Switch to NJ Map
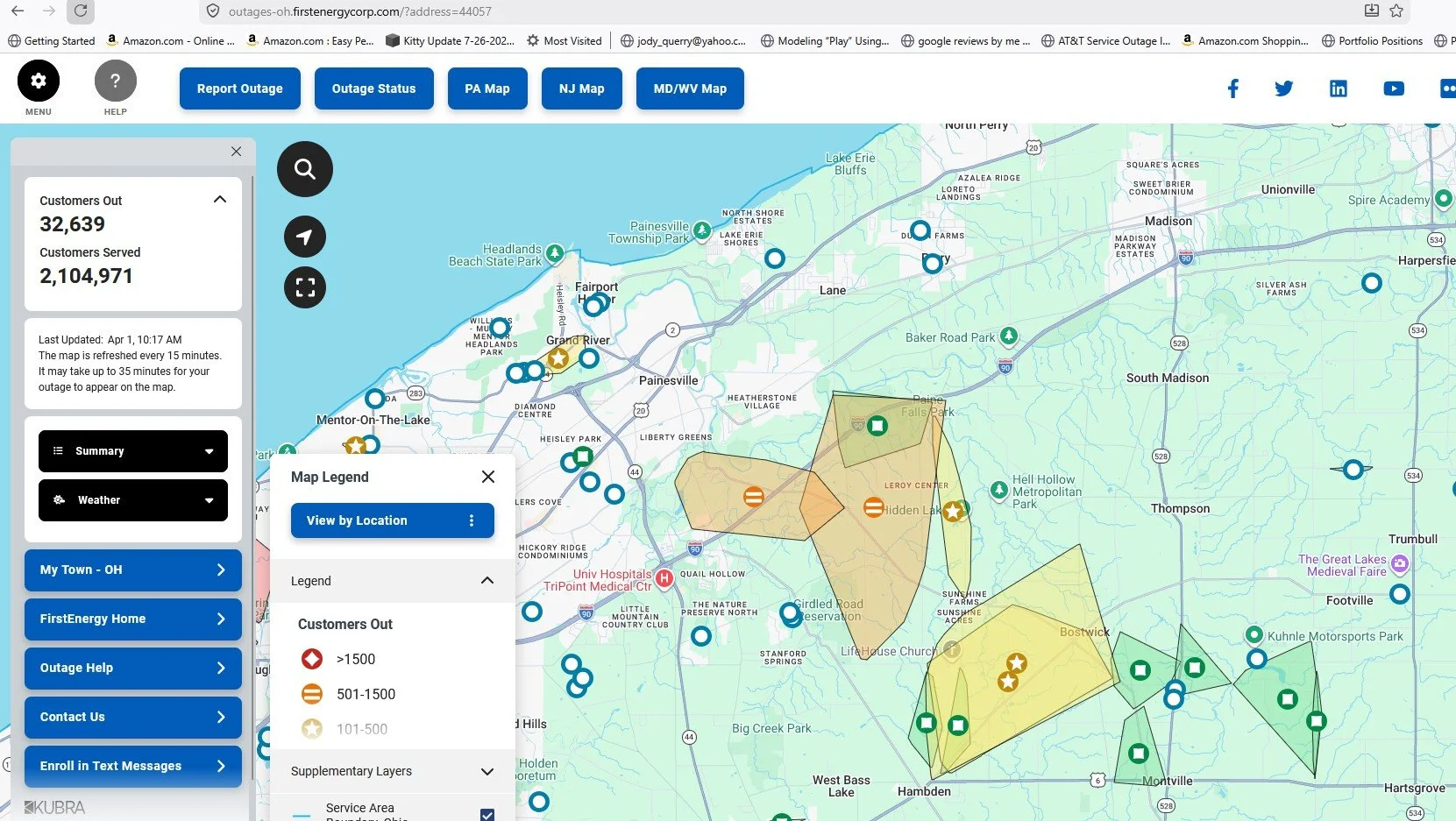Image resolution: width=1456 pixels, height=821 pixels. tap(582, 88)
